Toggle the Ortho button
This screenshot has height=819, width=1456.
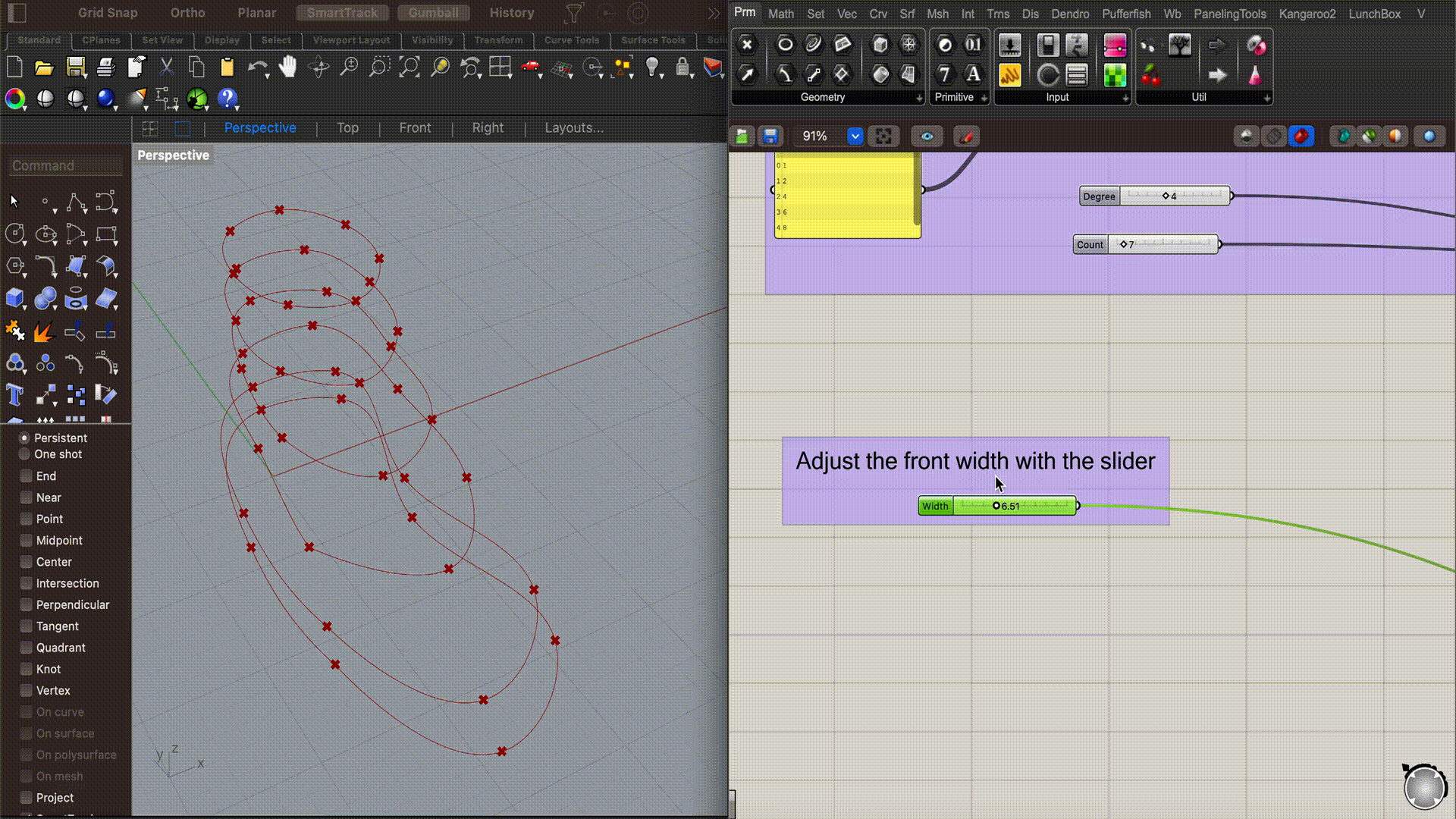click(x=187, y=13)
